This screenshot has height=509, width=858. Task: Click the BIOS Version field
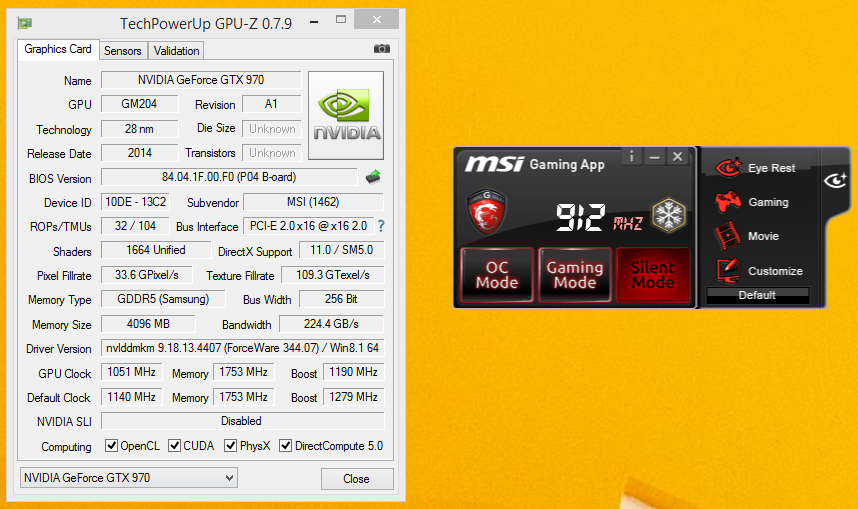coord(229,177)
